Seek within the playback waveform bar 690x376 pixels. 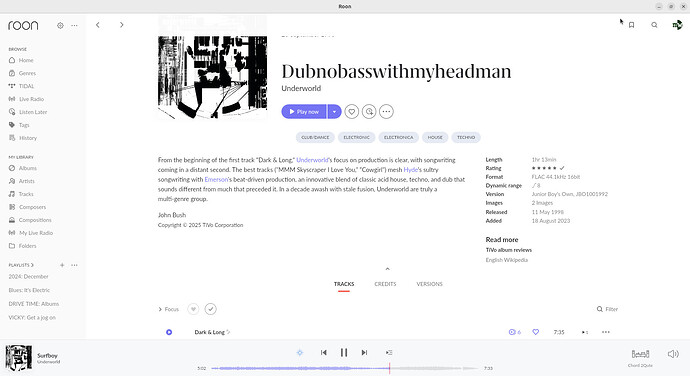pyautogui.click(x=345, y=368)
